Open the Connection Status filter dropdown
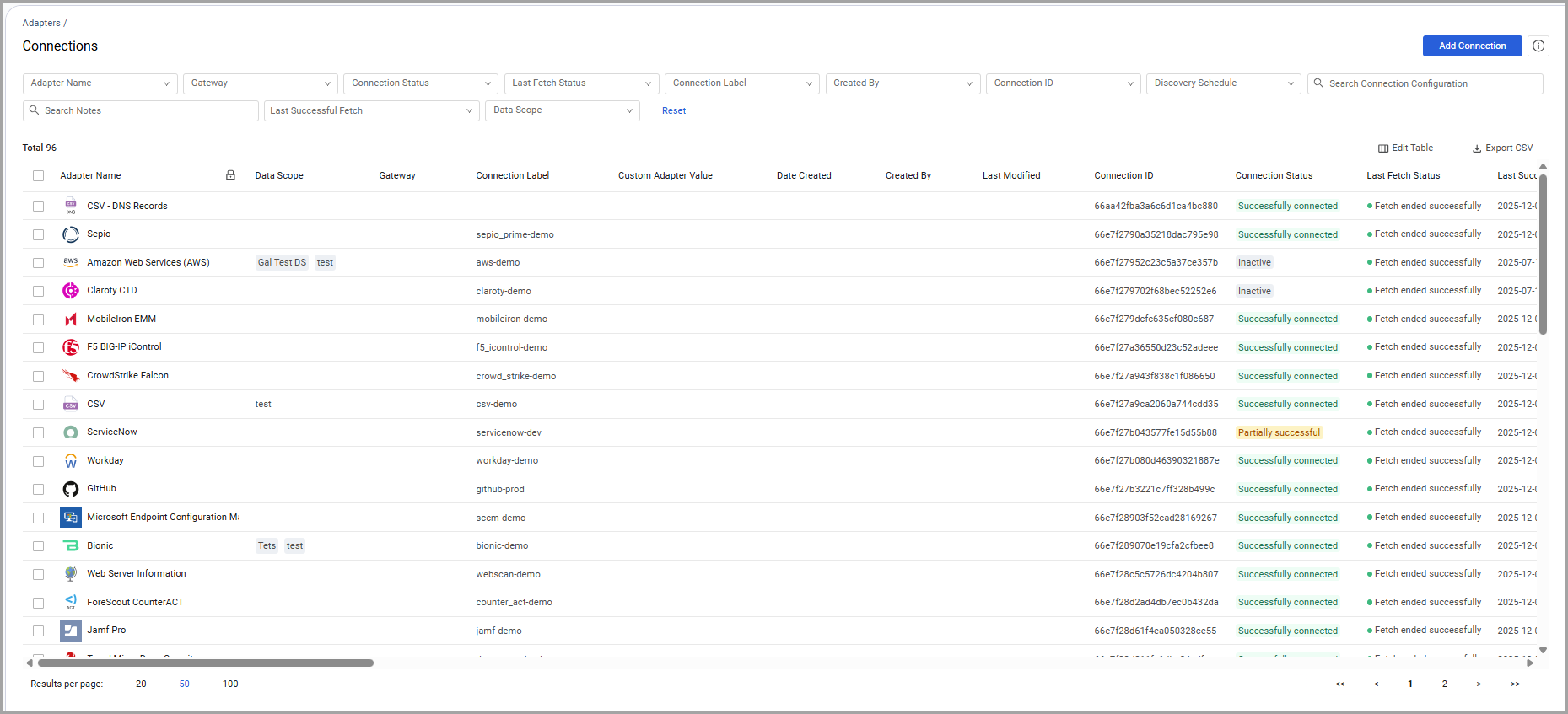1568x714 pixels. 421,83
